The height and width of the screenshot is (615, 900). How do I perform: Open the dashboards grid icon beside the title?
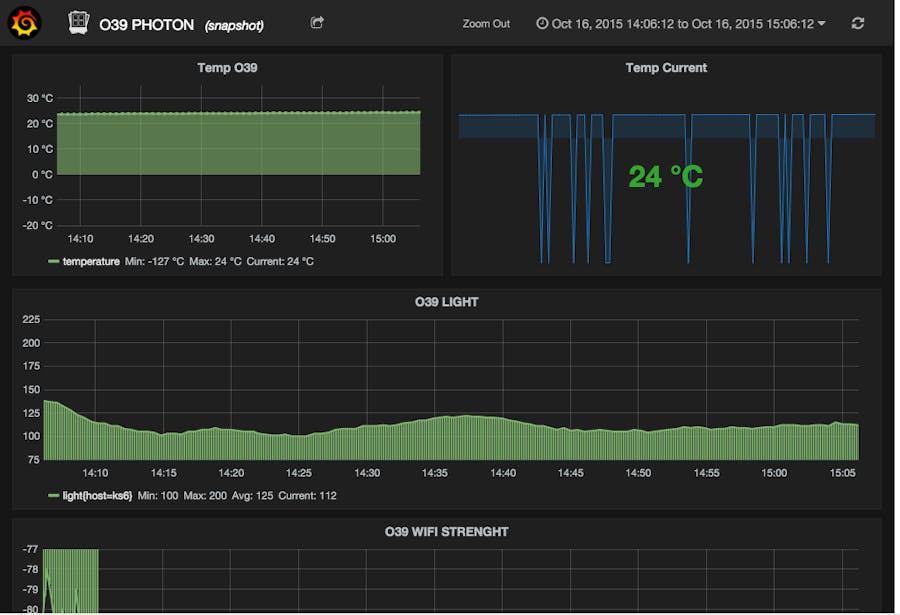[x=75, y=22]
